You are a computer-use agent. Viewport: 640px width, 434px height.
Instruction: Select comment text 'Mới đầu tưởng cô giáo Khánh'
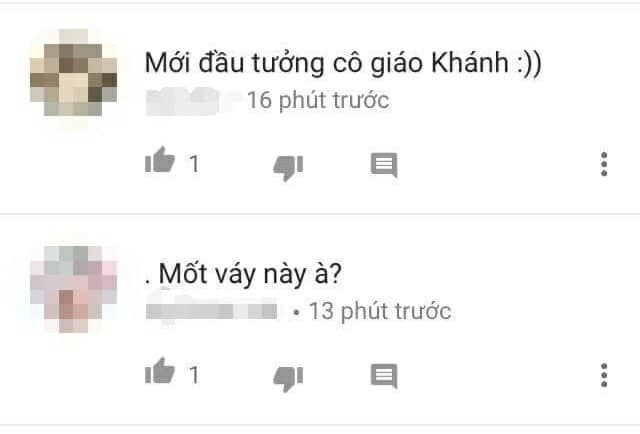click(x=327, y=63)
